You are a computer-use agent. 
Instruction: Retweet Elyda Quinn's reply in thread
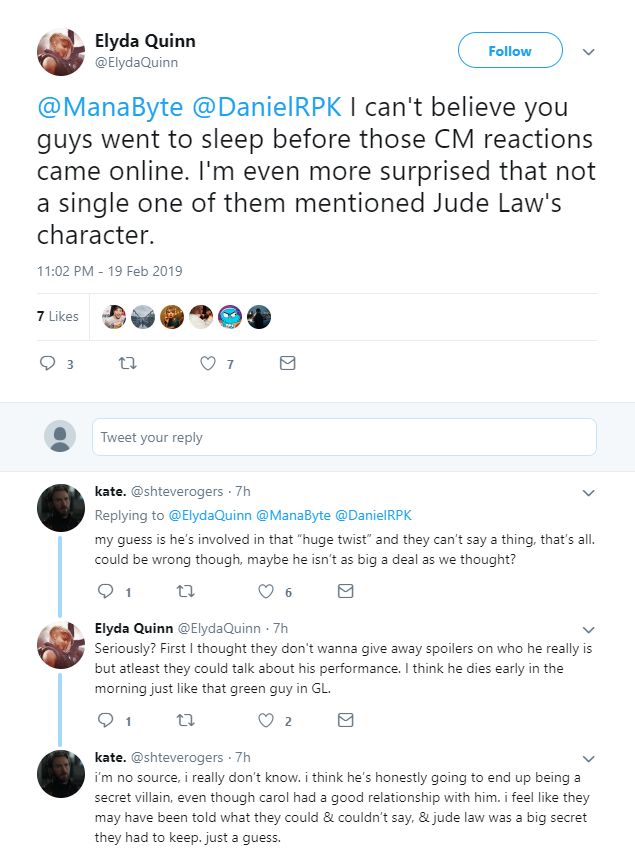pos(186,720)
